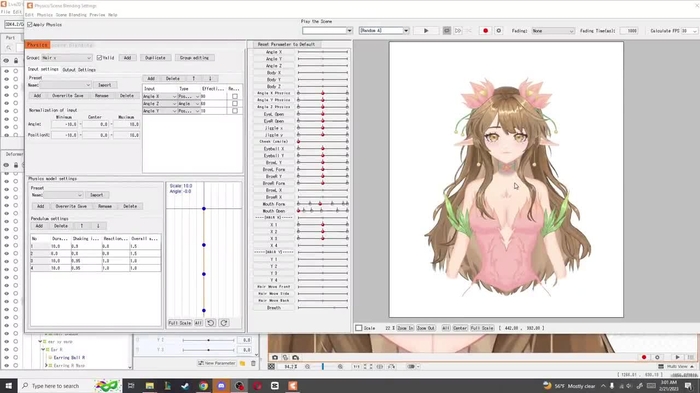The image size is (700, 393).
Task: Open the Calculate FPS dropdown
Action: pos(688,31)
